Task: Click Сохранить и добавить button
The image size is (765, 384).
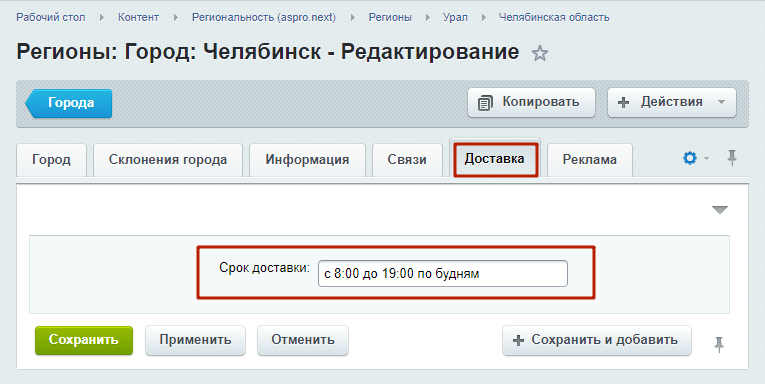Action: (597, 340)
